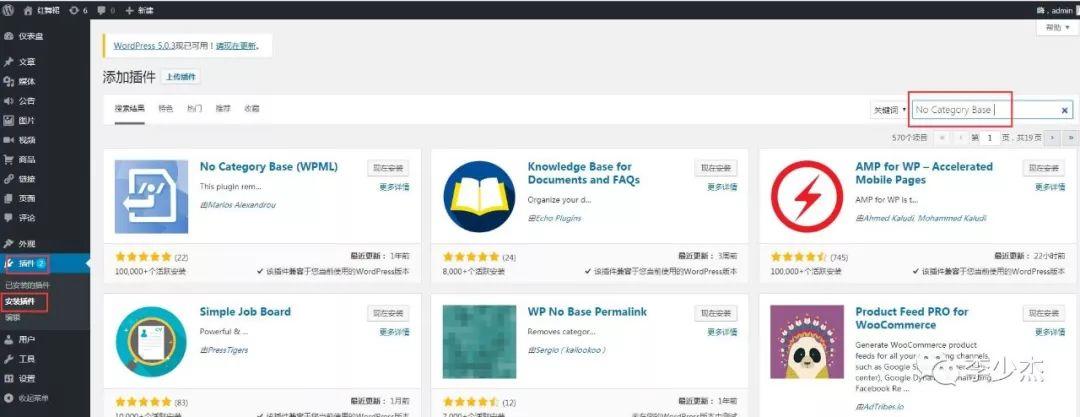
Task: Click the current page number field
Action: tap(990, 138)
